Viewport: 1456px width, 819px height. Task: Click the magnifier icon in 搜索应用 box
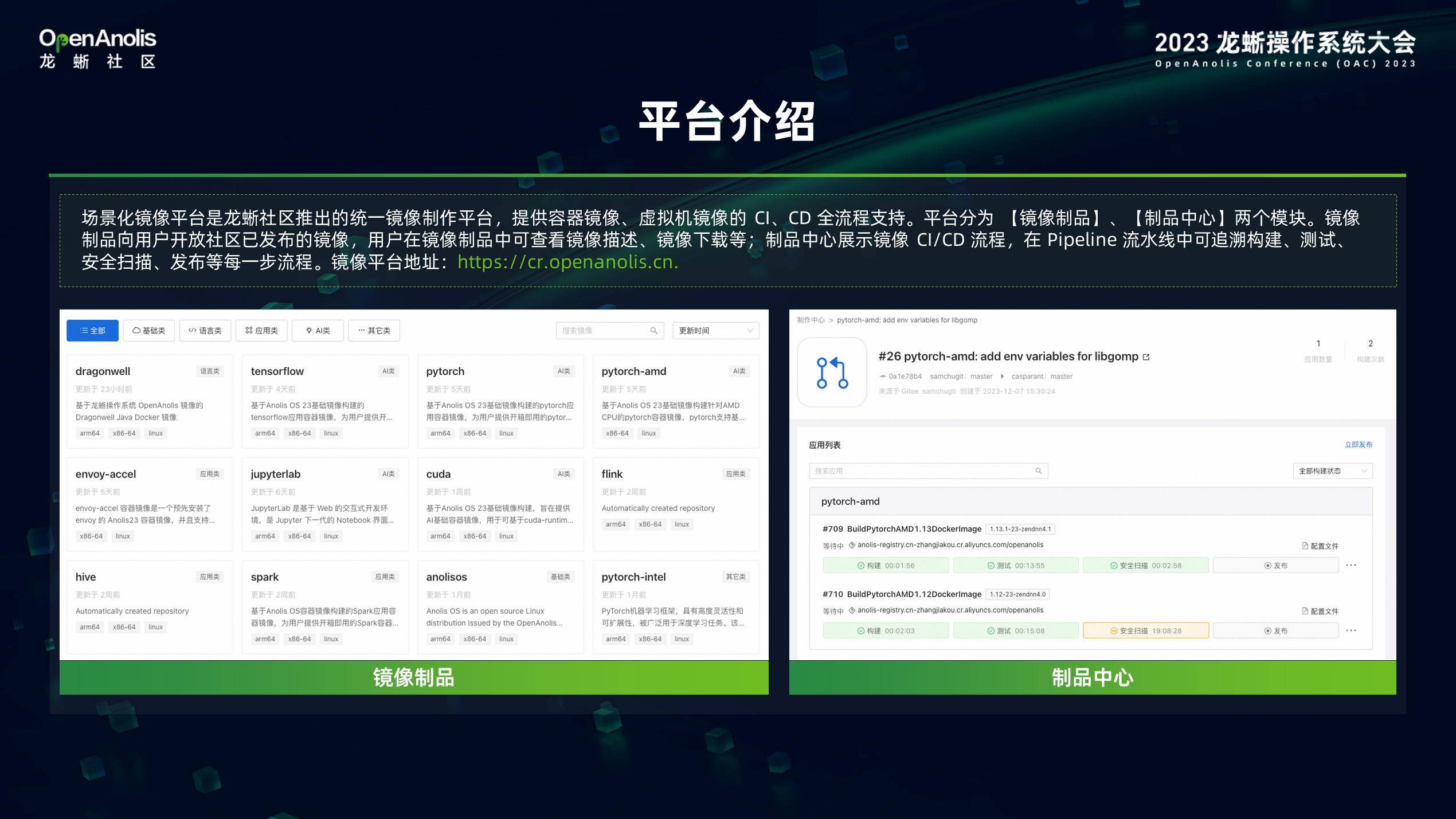[x=1039, y=471]
